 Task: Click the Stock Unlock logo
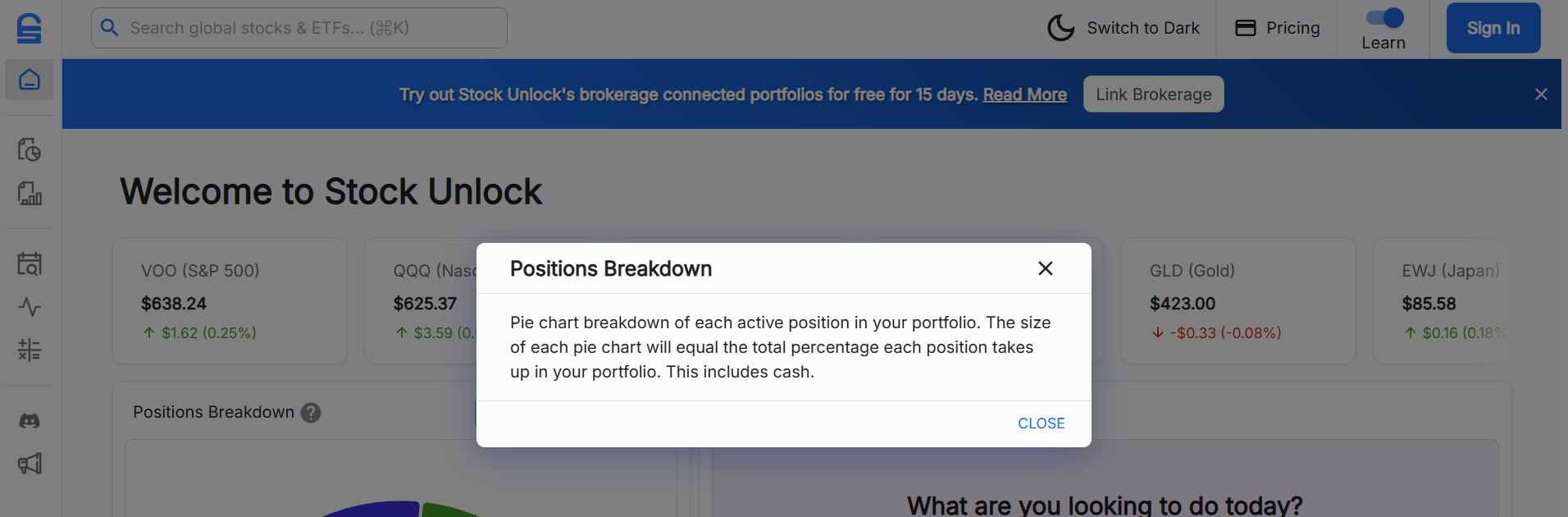29,27
